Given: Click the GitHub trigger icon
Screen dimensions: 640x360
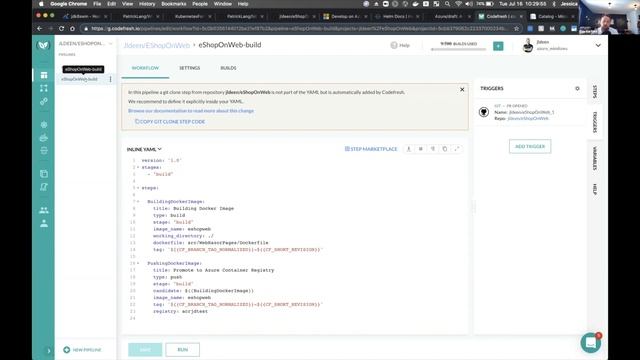Looking at the screenshot, I should [x=484, y=112].
